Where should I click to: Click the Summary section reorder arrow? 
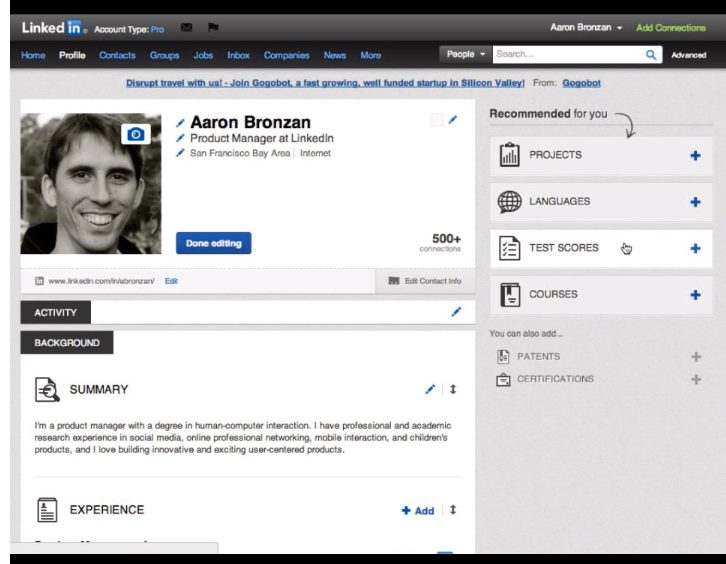(453, 389)
